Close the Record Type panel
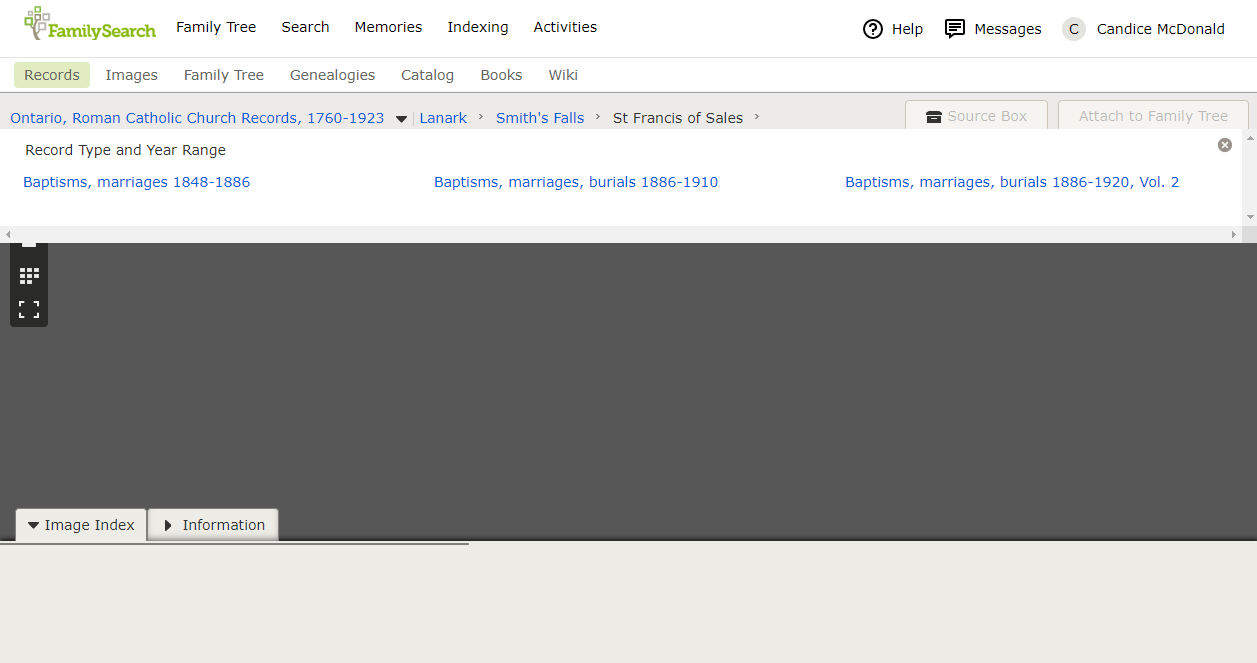Viewport: 1257px width, 663px height. (x=1224, y=145)
